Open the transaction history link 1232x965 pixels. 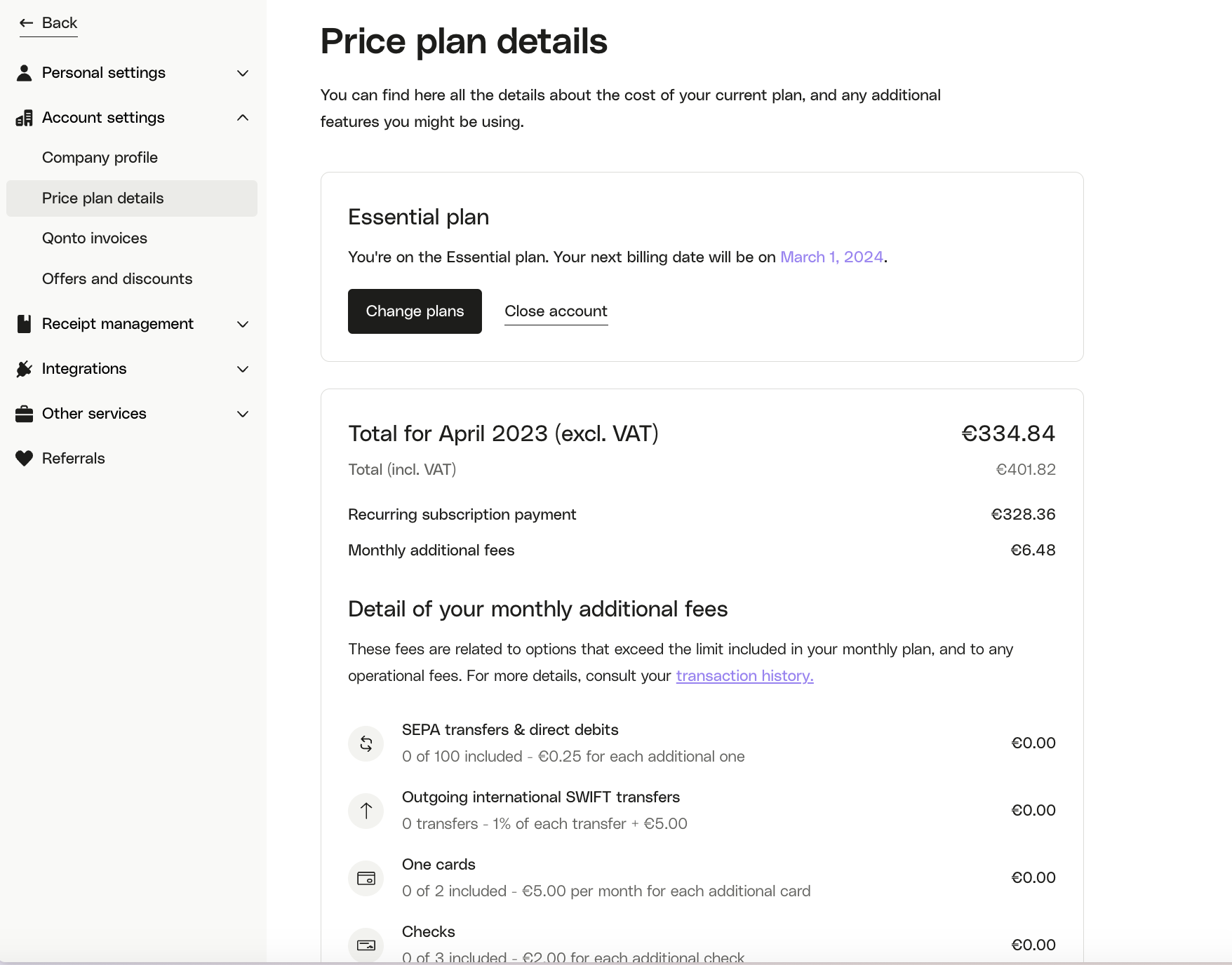coord(744,676)
